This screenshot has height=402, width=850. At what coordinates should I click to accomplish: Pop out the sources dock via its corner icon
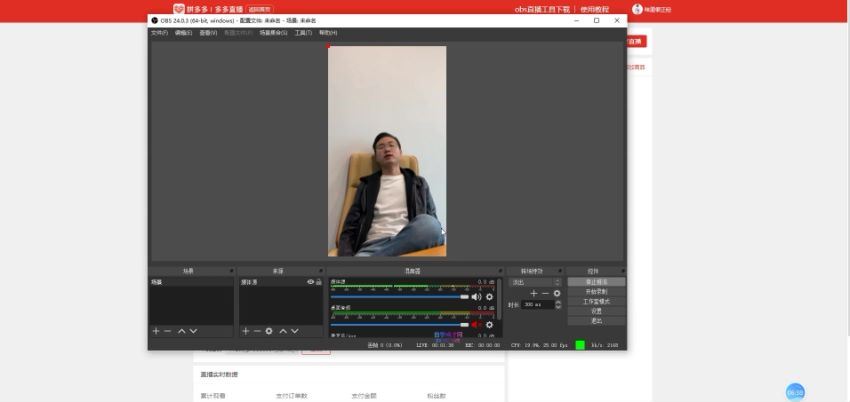[x=321, y=270]
